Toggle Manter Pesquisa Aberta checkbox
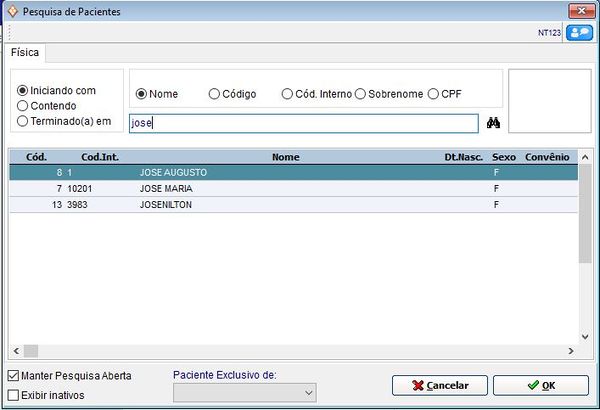 [13, 376]
